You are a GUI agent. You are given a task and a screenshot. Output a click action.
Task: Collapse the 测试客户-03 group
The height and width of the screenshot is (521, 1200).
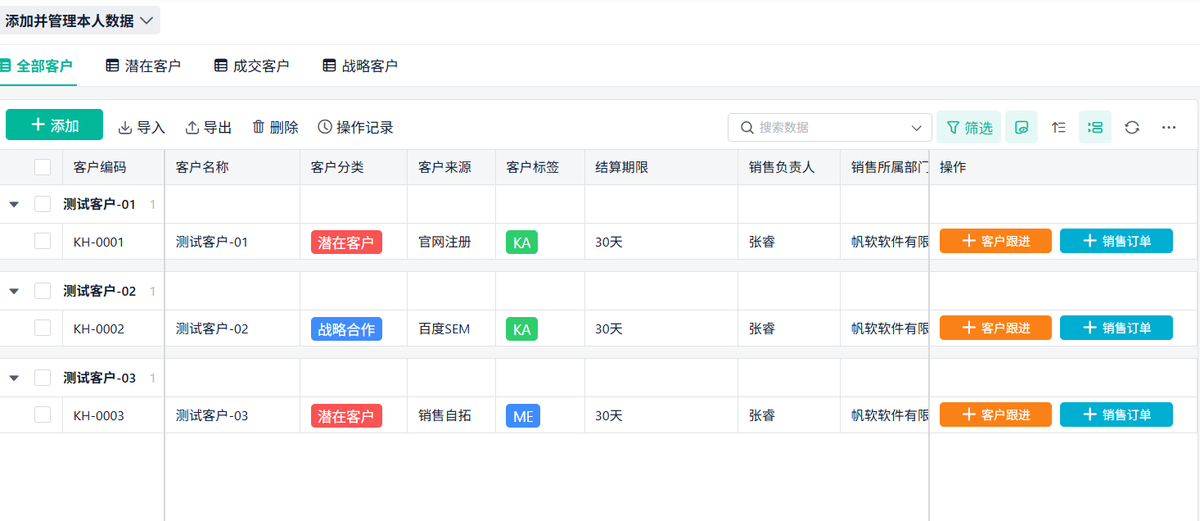(14, 378)
